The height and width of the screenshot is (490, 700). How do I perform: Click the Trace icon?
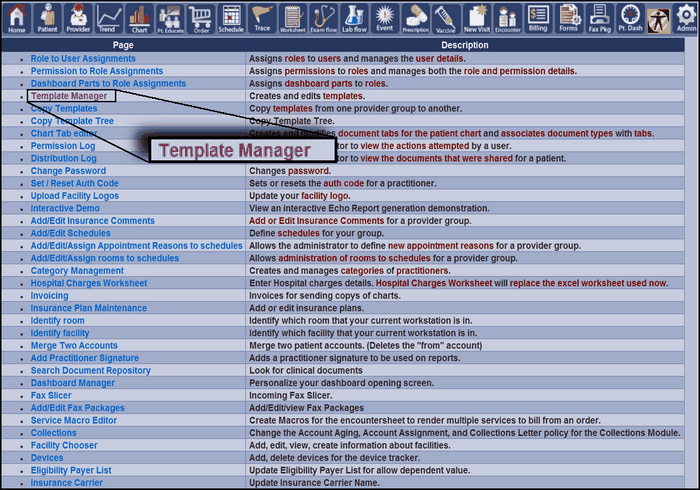[x=262, y=18]
